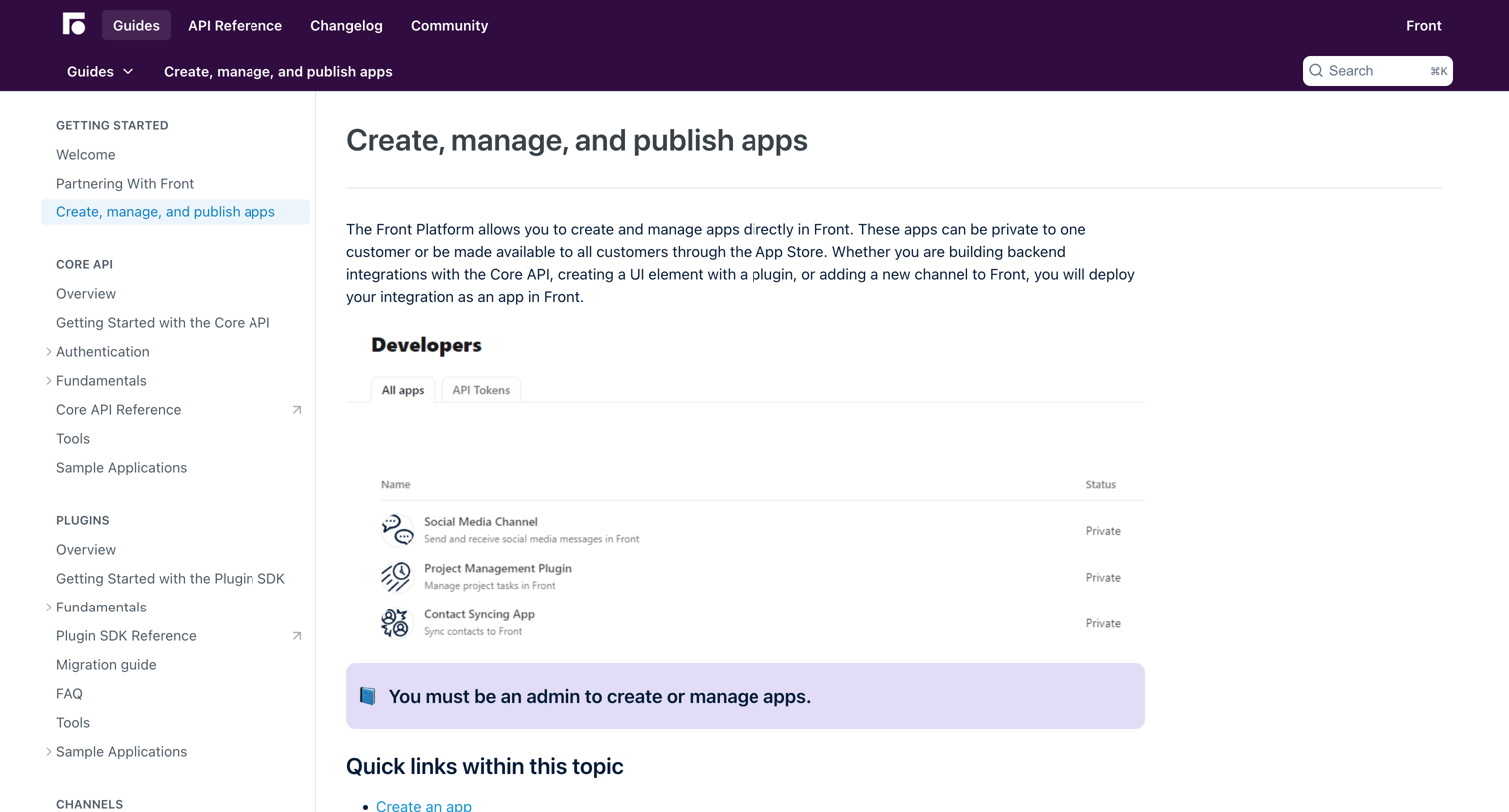Viewport: 1509px width, 812px height.
Task: Click the Project Management Plugin app name
Action: [x=498, y=569]
